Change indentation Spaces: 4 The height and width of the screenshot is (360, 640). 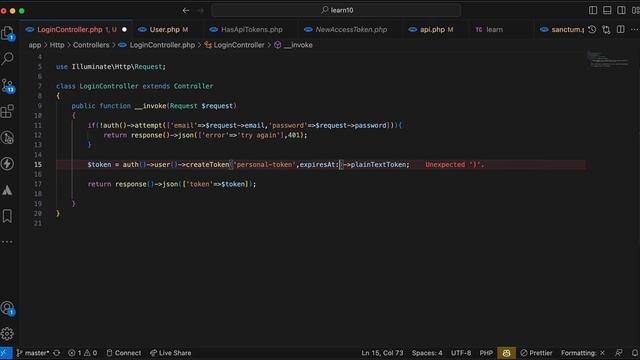tap(427, 353)
